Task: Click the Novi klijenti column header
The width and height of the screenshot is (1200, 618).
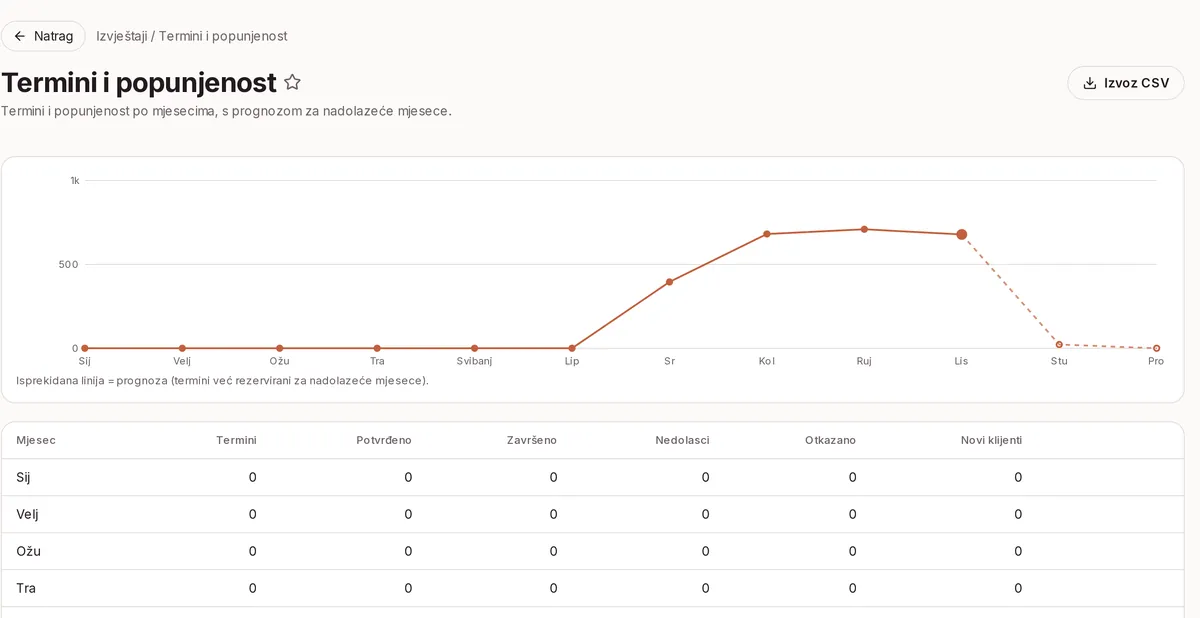Action: point(991,440)
